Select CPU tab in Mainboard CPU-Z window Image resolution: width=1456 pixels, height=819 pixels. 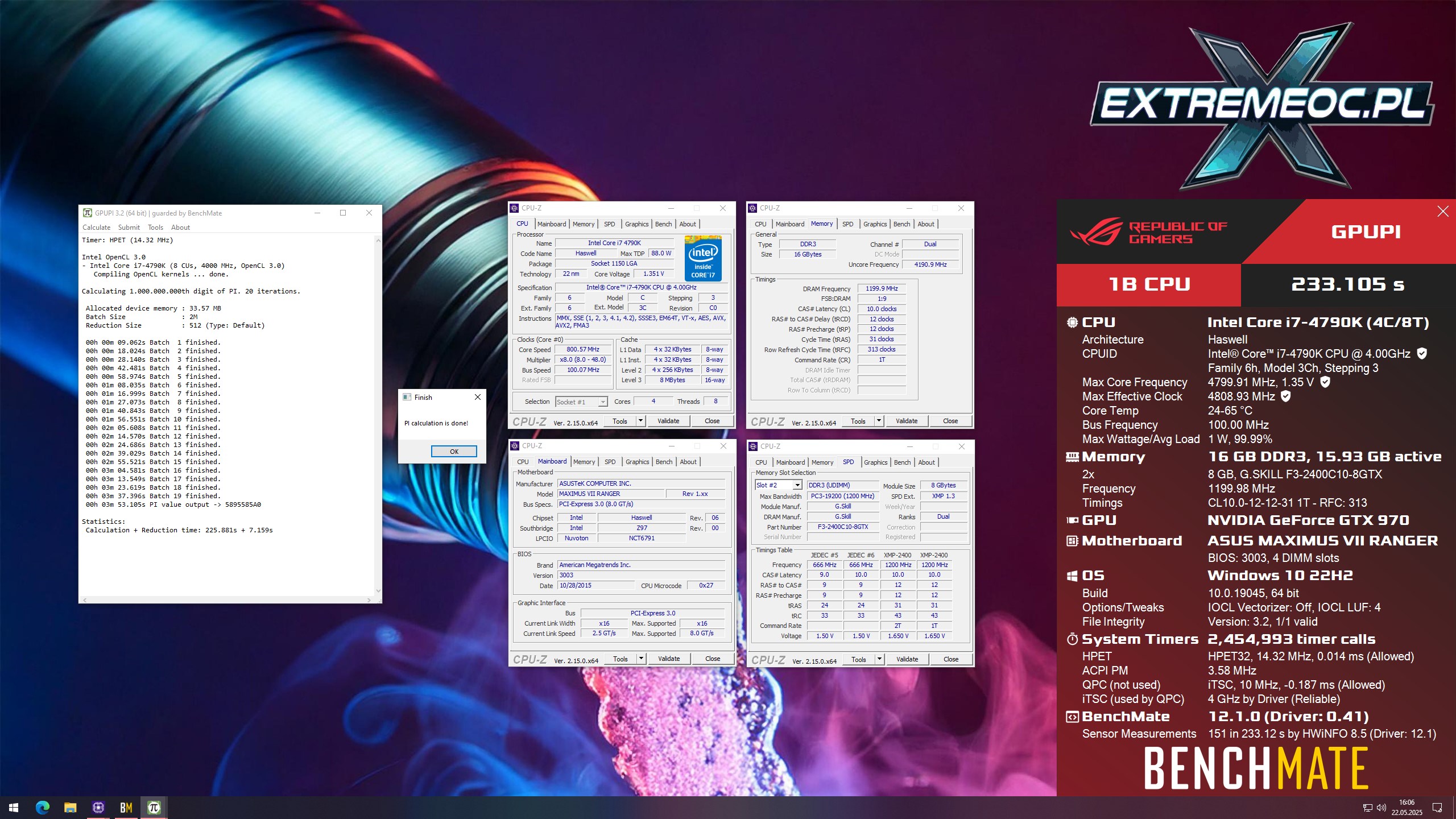(x=523, y=462)
